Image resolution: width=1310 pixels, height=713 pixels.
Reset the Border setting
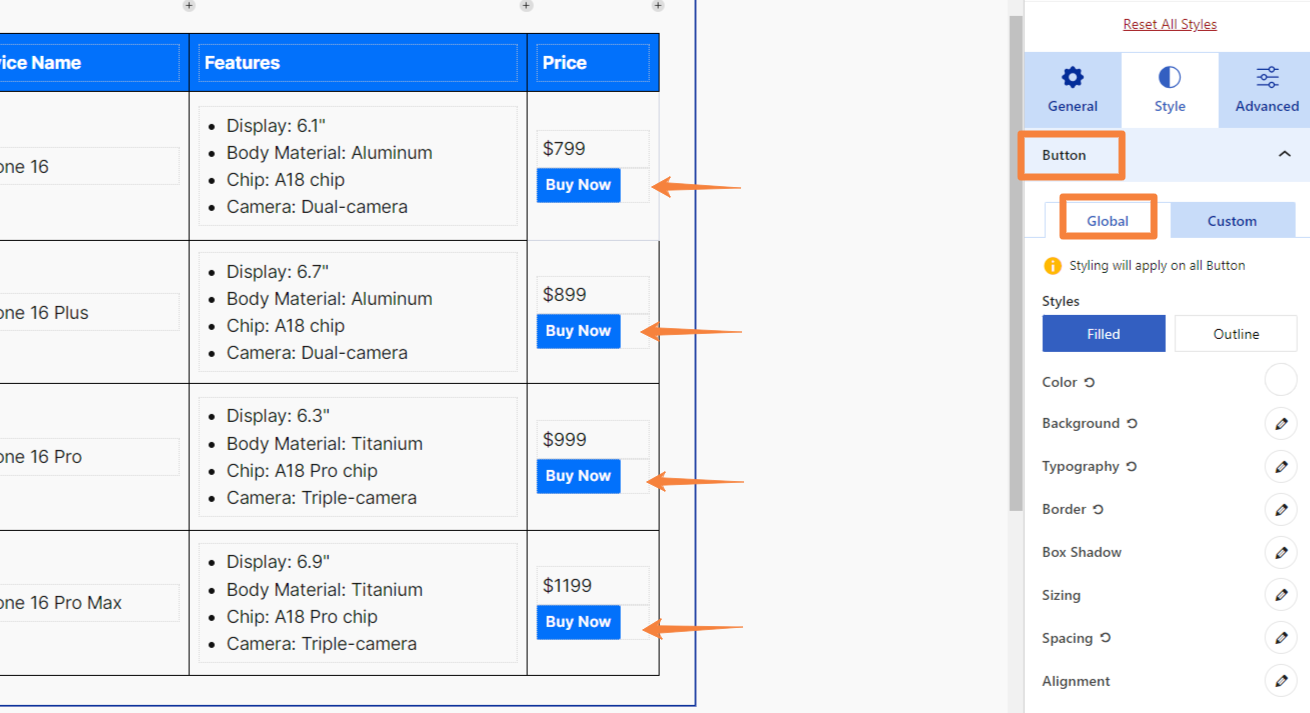pos(1098,509)
